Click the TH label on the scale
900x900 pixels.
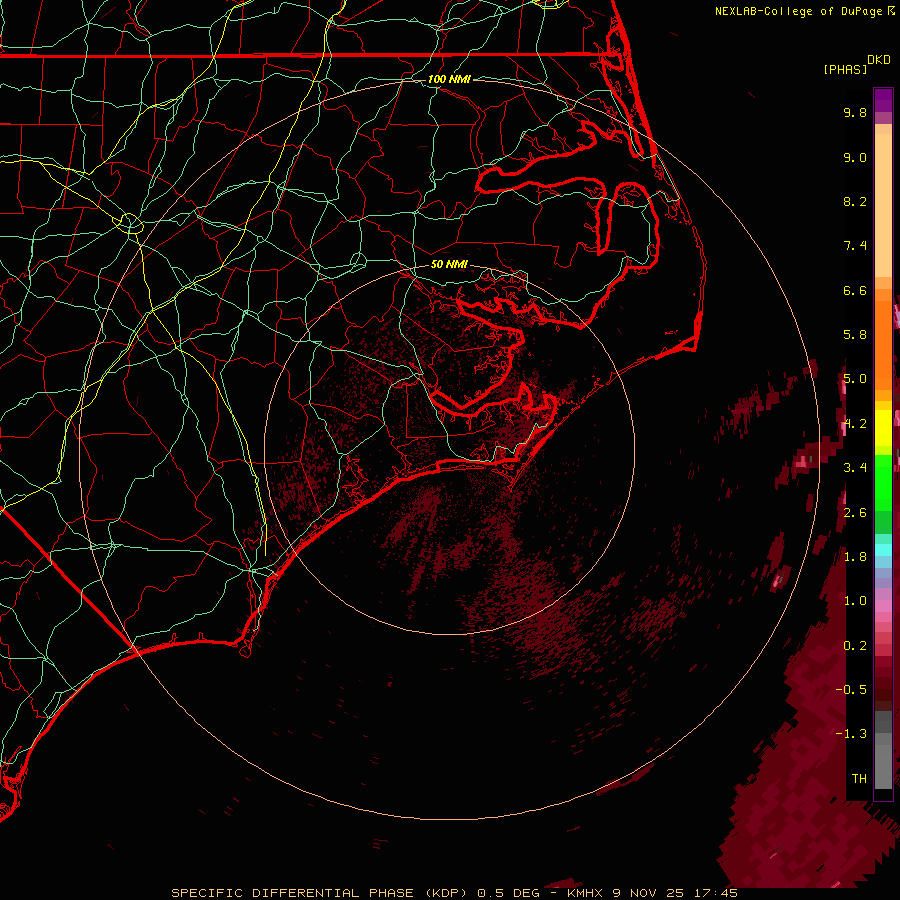coord(859,779)
